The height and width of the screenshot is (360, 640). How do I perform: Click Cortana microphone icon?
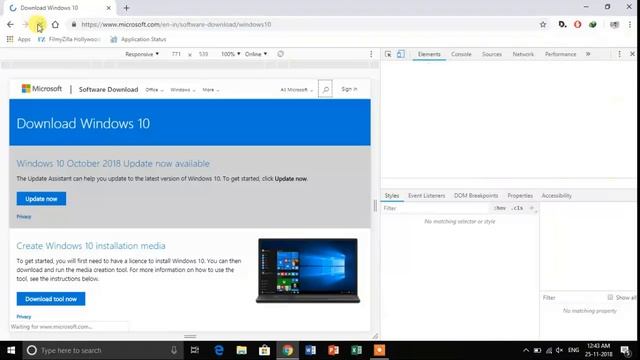[x=174, y=350]
